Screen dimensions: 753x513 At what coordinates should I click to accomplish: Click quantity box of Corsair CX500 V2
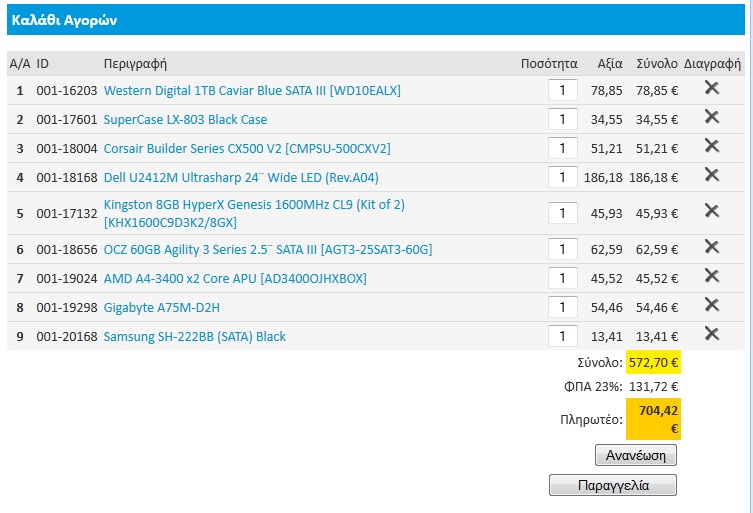(x=562, y=148)
